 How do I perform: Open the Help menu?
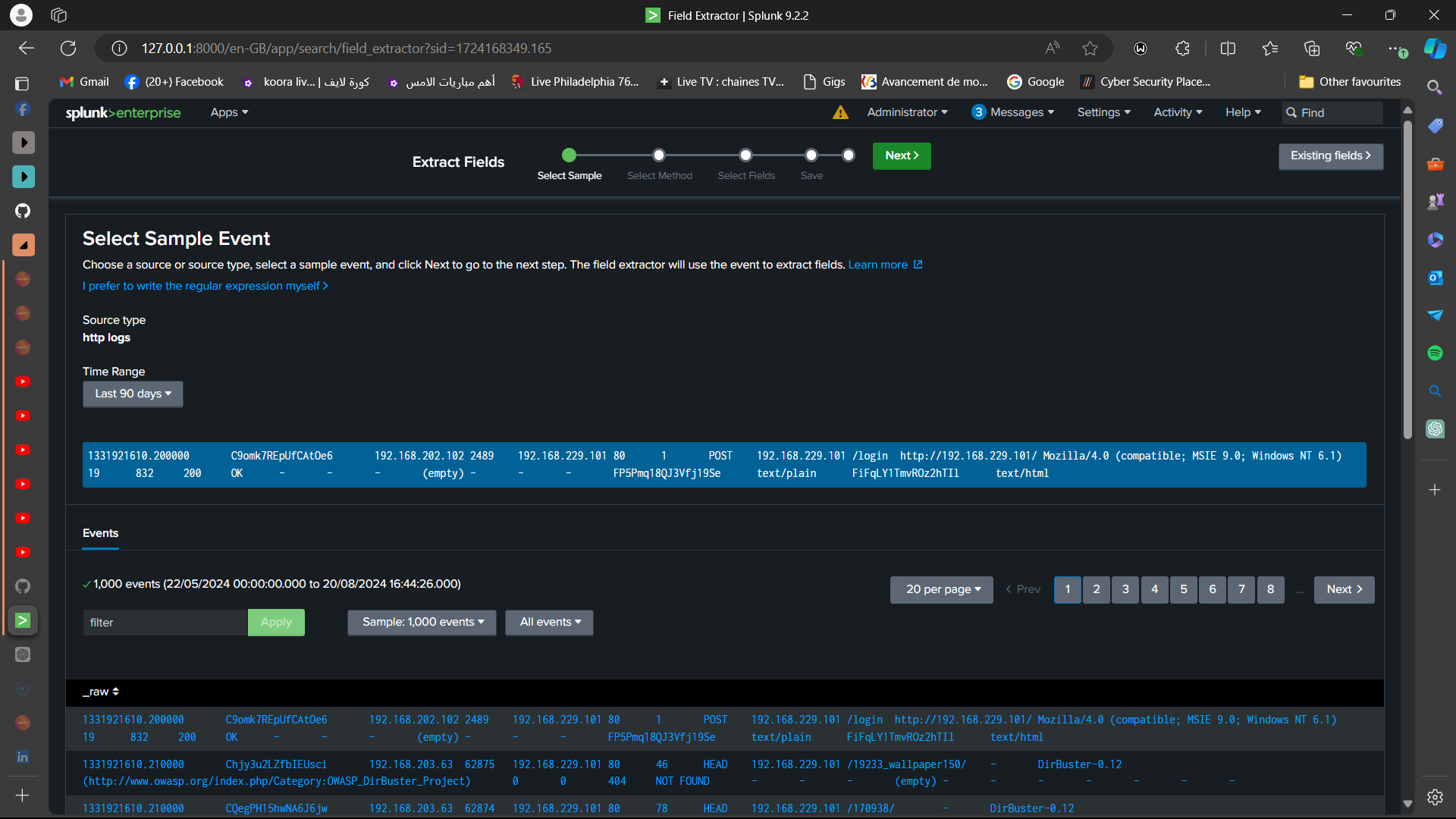(1243, 112)
